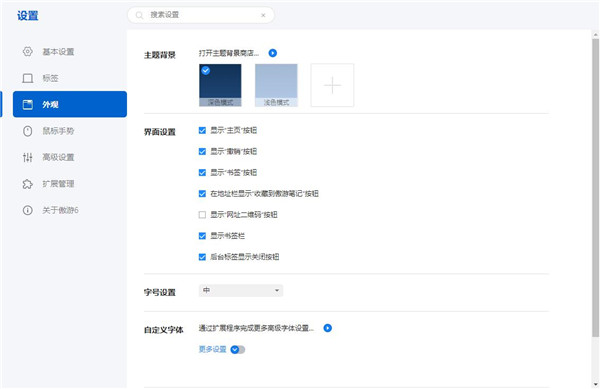The height and width of the screenshot is (389, 600).
Task: Click the 主题背景 section label
Action: 160,55
